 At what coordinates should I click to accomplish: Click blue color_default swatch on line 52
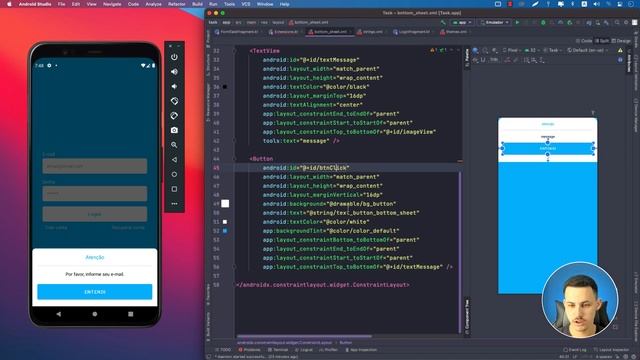tap(225, 231)
